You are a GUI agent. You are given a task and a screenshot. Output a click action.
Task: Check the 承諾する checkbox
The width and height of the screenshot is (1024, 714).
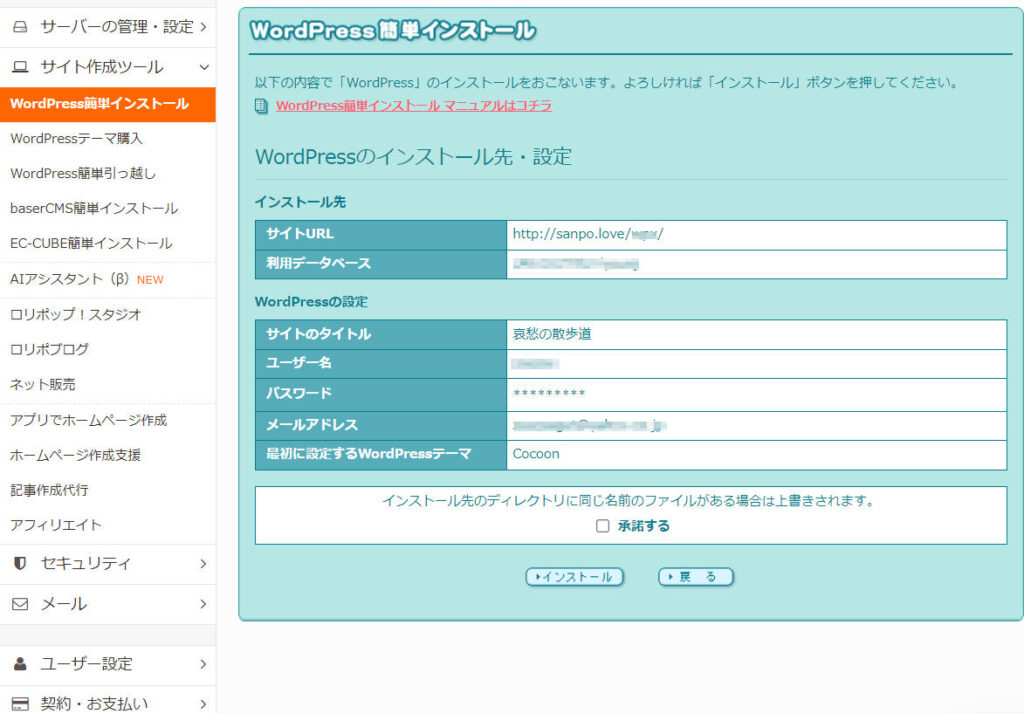click(x=602, y=526)
